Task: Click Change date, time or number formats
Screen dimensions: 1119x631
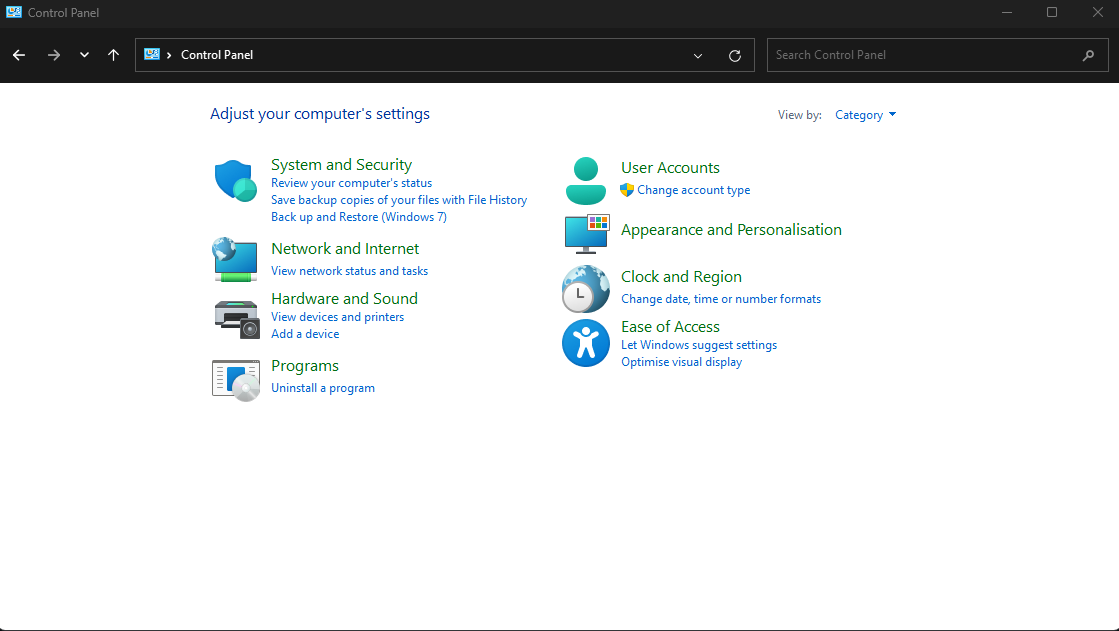Action: tap(721, 299)
